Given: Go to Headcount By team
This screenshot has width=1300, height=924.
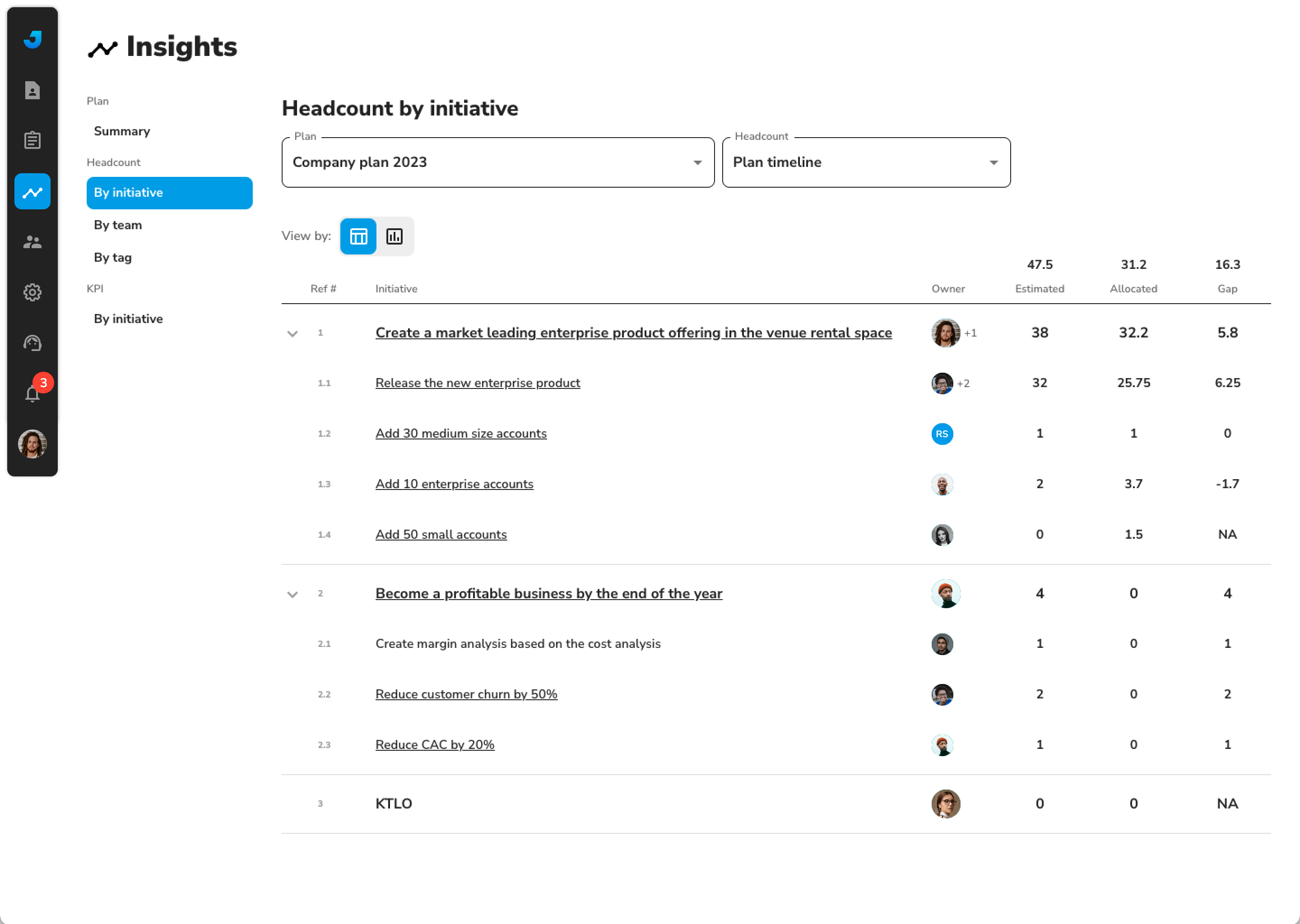Looking at the screenshot, I should click(x=118, y=225).
